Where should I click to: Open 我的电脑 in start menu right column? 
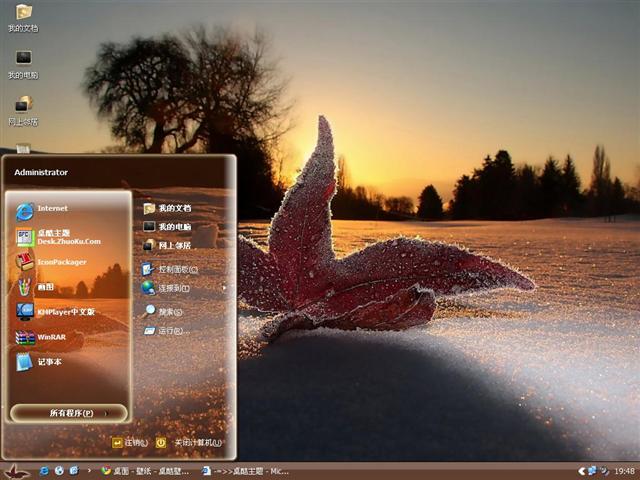point(167,227)
